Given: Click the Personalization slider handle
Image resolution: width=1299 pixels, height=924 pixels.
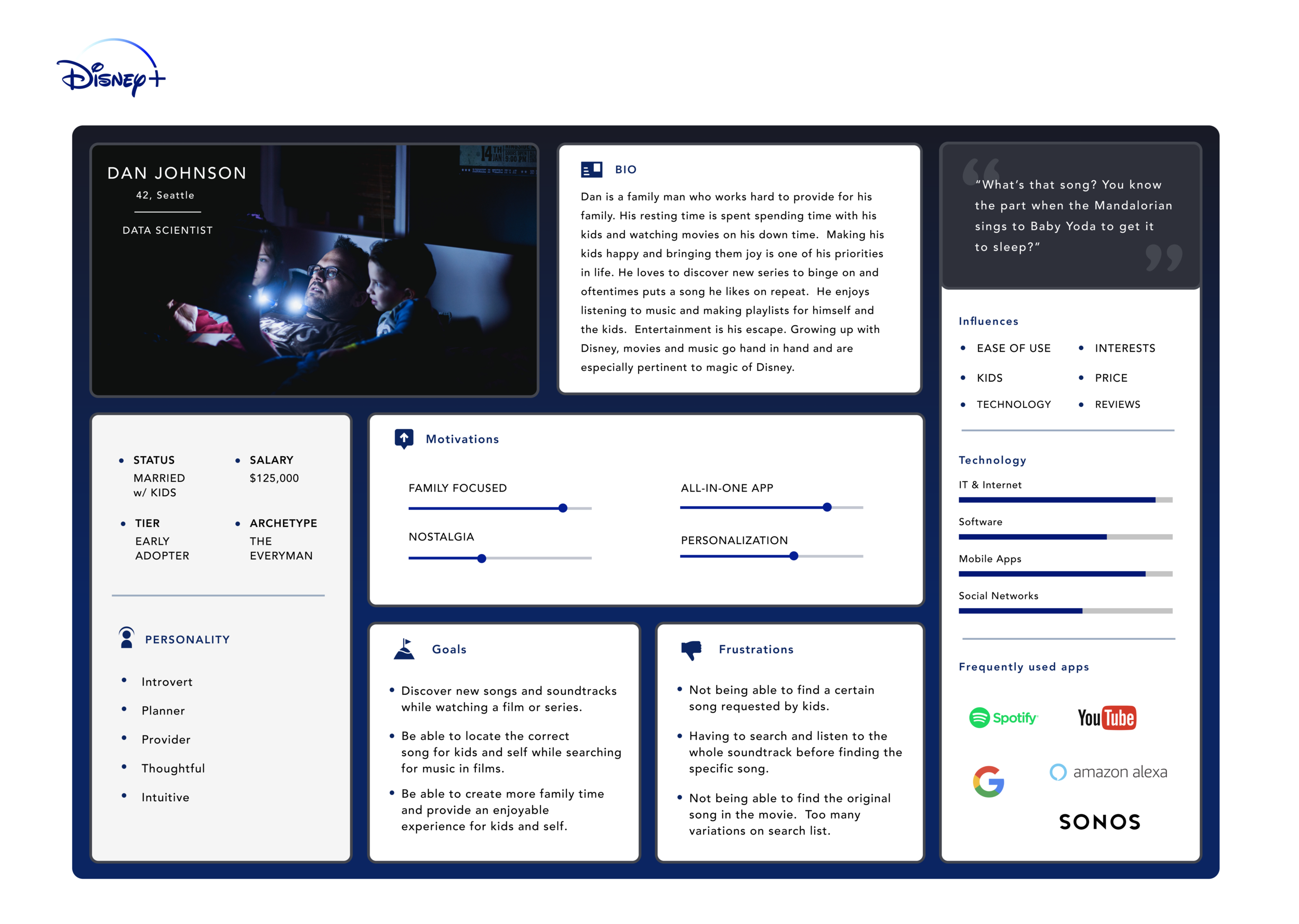Looking at the screenshot, I should click(793, 556).
